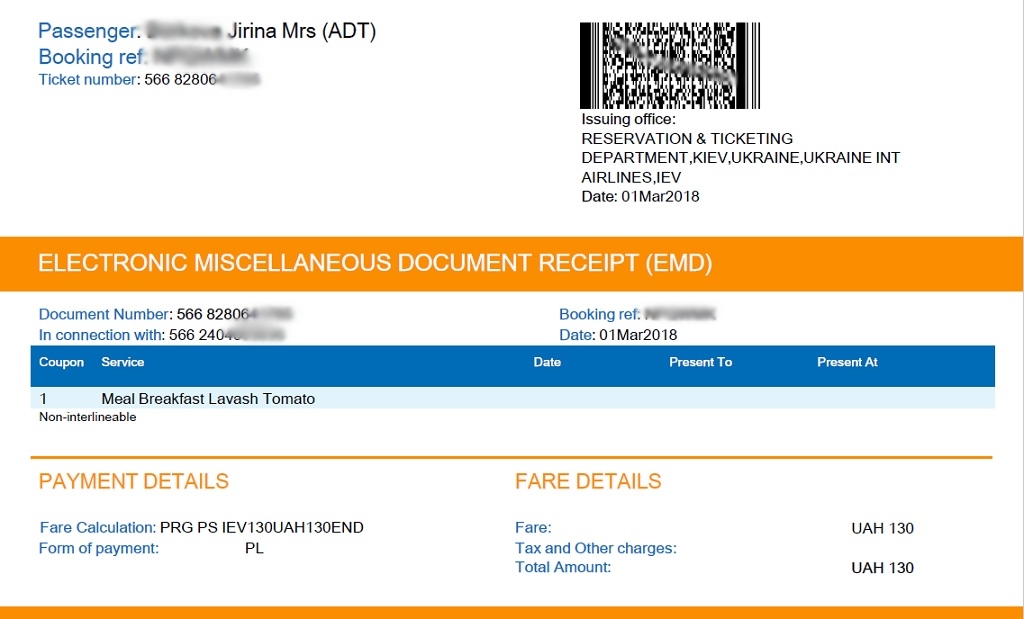The image size is (1024, 619).
Task: Click the In connection with number
Action: [x=227, y=335]
